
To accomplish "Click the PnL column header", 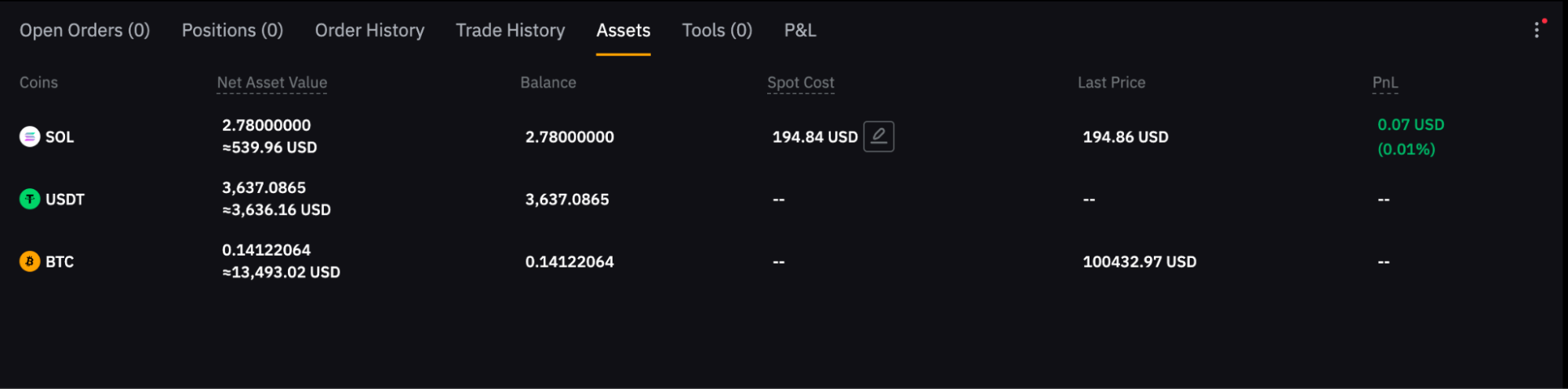I will point(1384,82).
